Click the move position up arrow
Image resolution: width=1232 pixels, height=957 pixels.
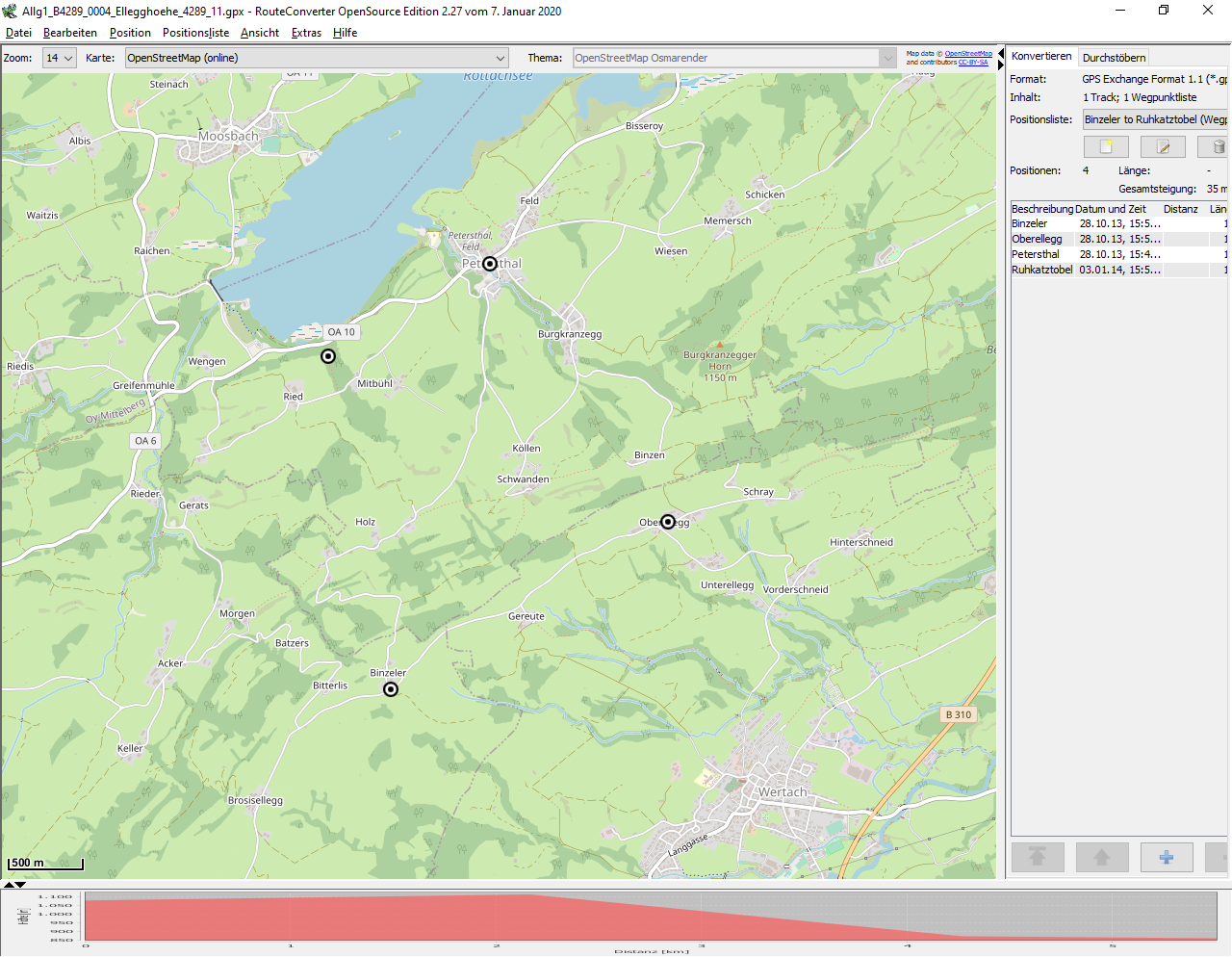(x=1102, y=857)
